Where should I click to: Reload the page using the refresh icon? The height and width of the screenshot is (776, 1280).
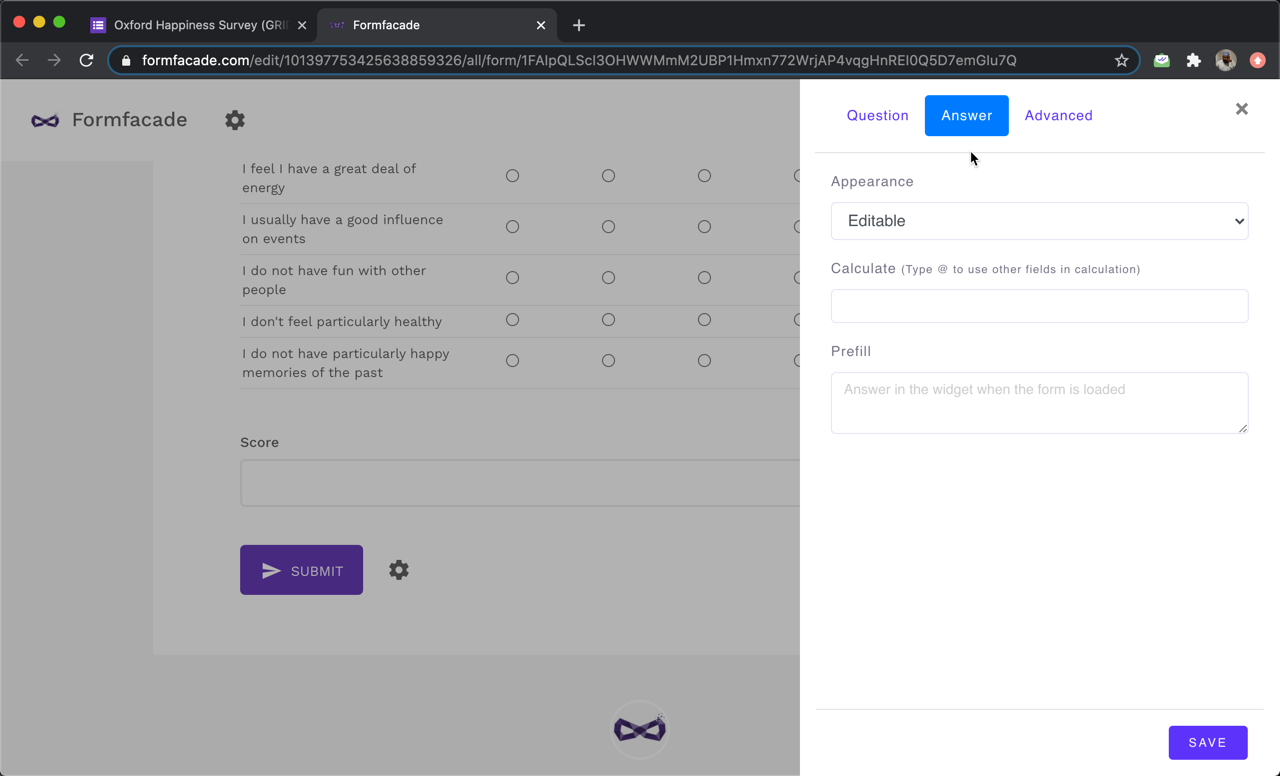pos(86,60)
